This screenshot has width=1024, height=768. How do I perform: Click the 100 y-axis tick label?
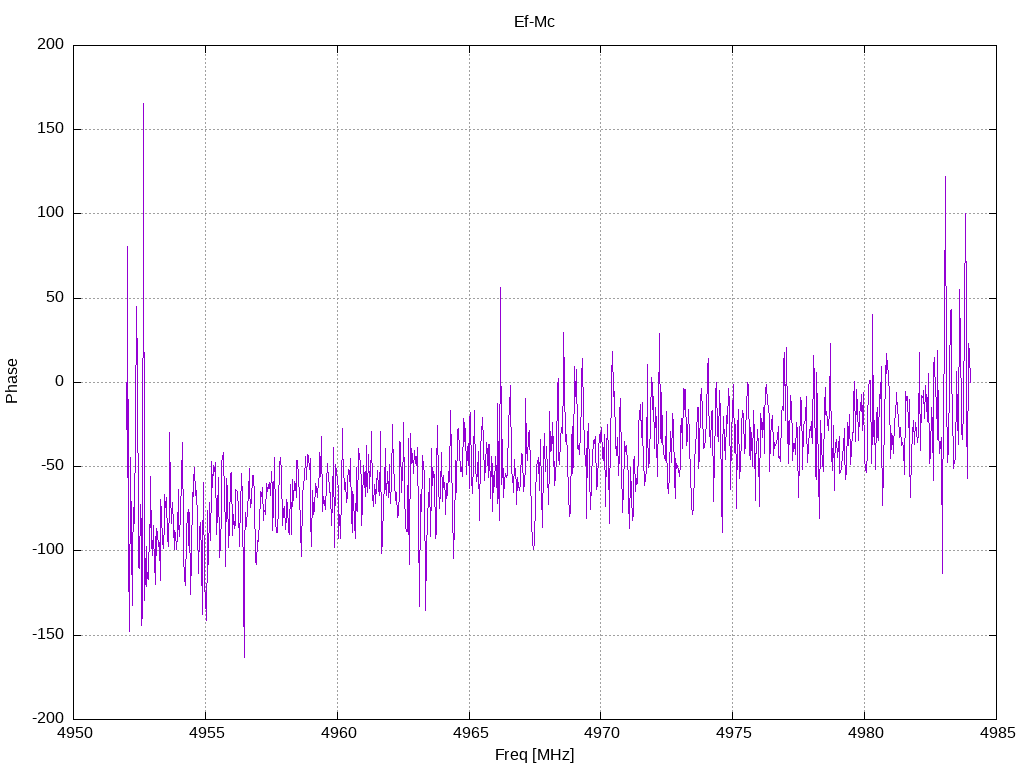coord(51,213)
